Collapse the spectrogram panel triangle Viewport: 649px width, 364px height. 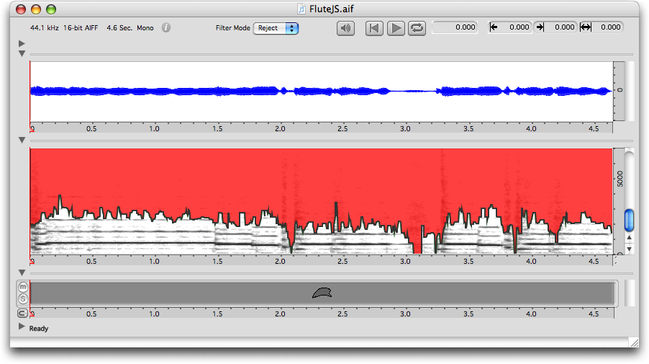tap(22, 140)
